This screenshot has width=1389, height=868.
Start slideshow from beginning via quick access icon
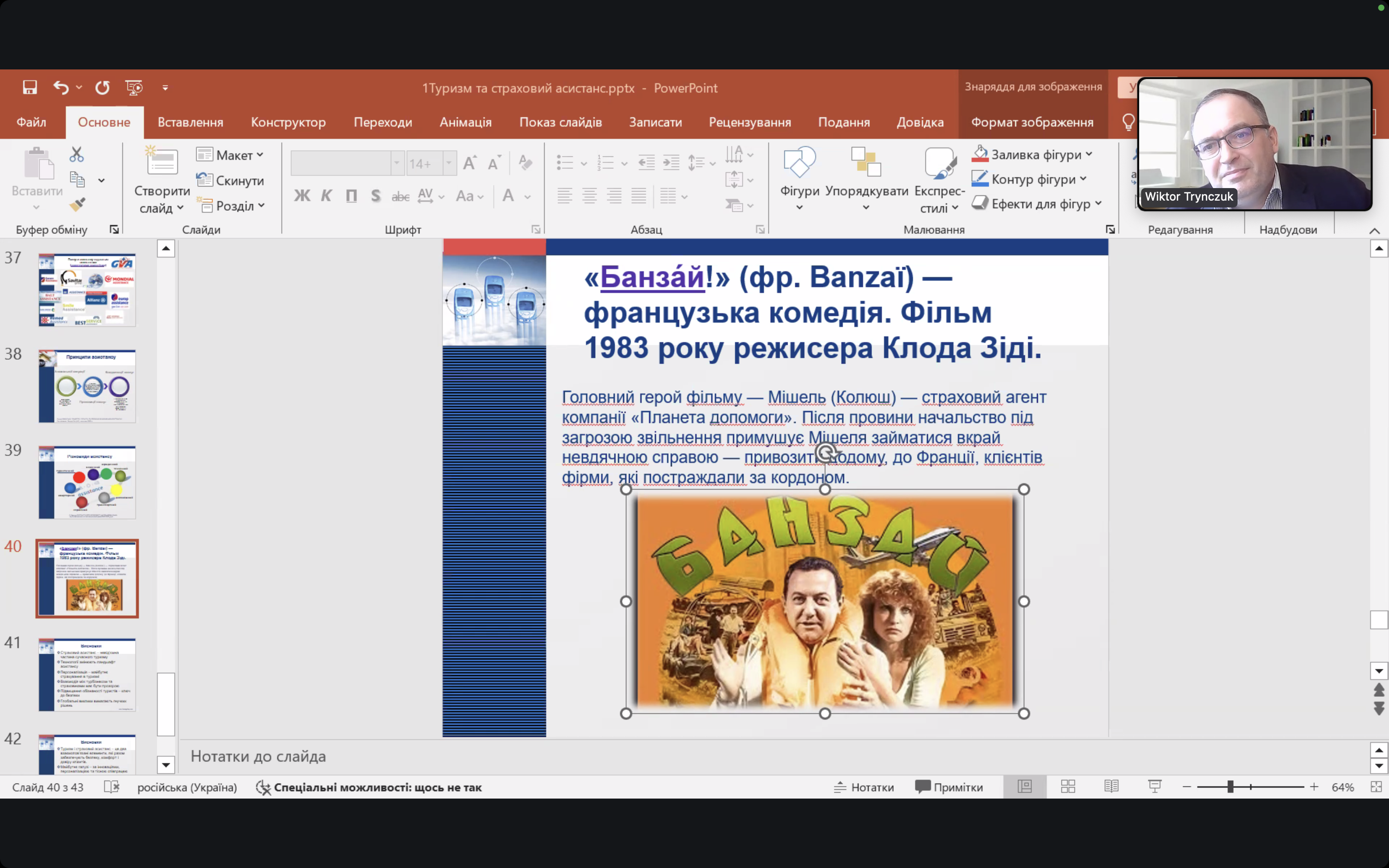[134, 88]
